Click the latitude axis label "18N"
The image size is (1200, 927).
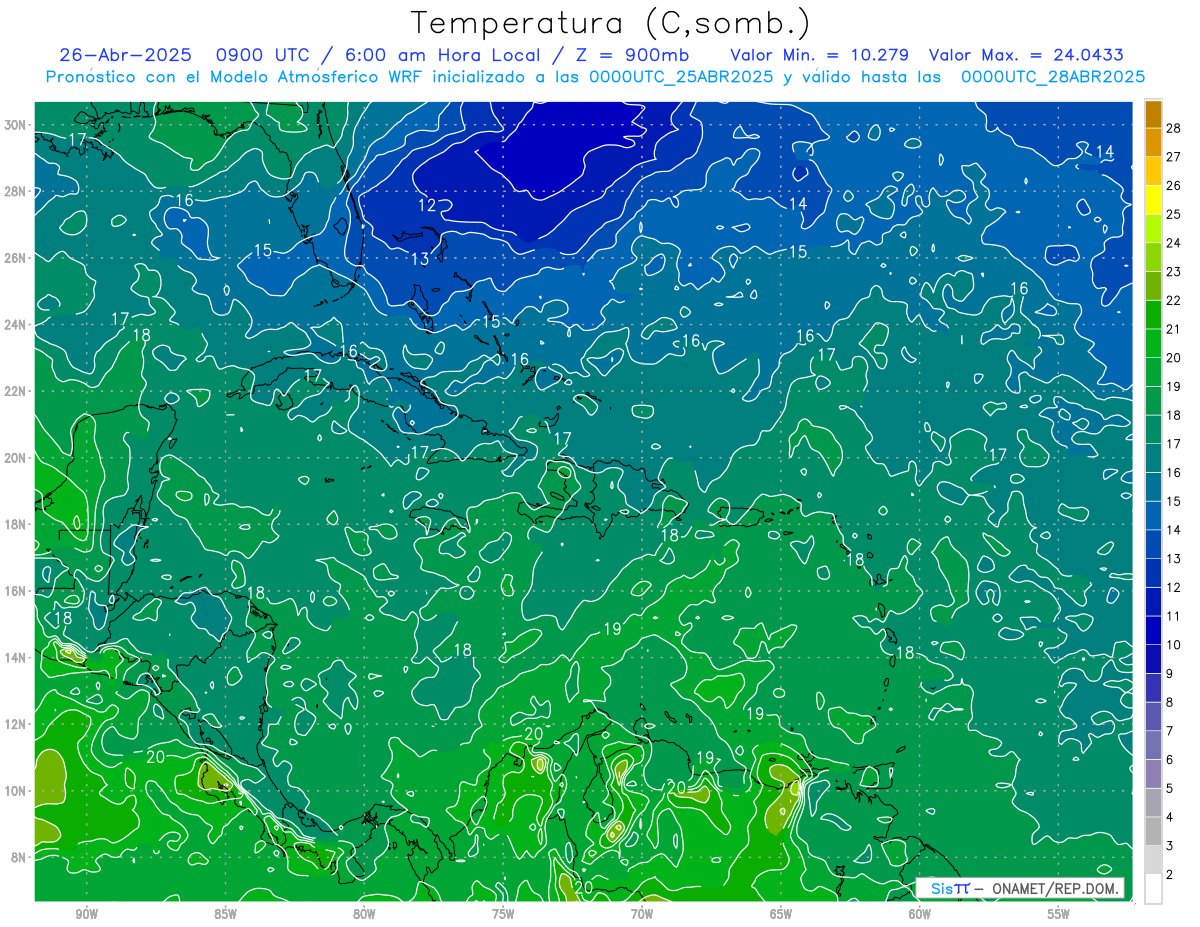click(x=17, y=524)
